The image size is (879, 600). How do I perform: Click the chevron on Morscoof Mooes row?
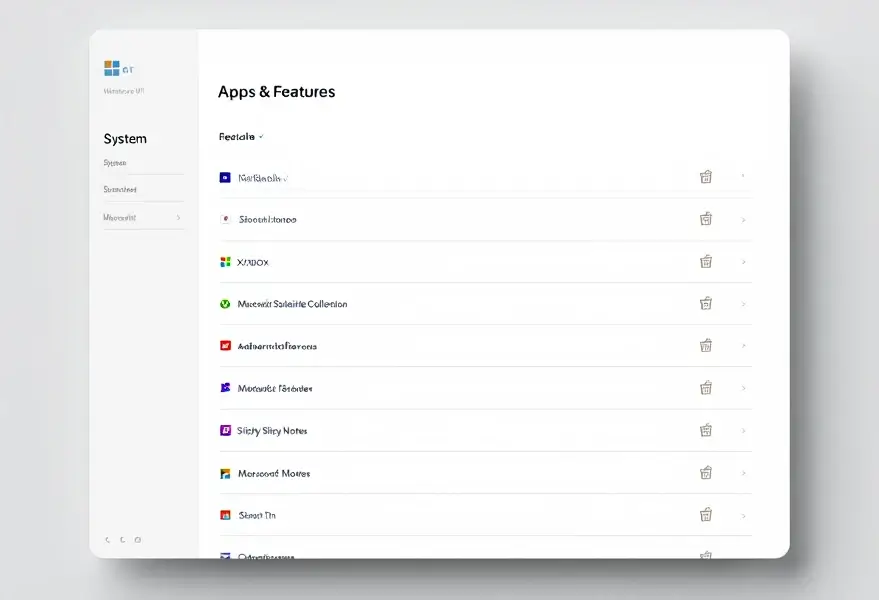(x=743, y=473)
